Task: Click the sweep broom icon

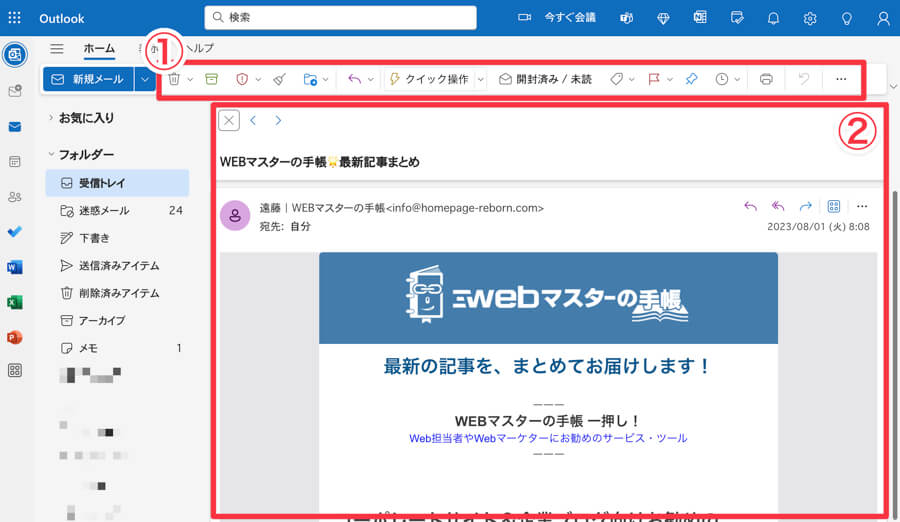Action: tap(279, 79)
